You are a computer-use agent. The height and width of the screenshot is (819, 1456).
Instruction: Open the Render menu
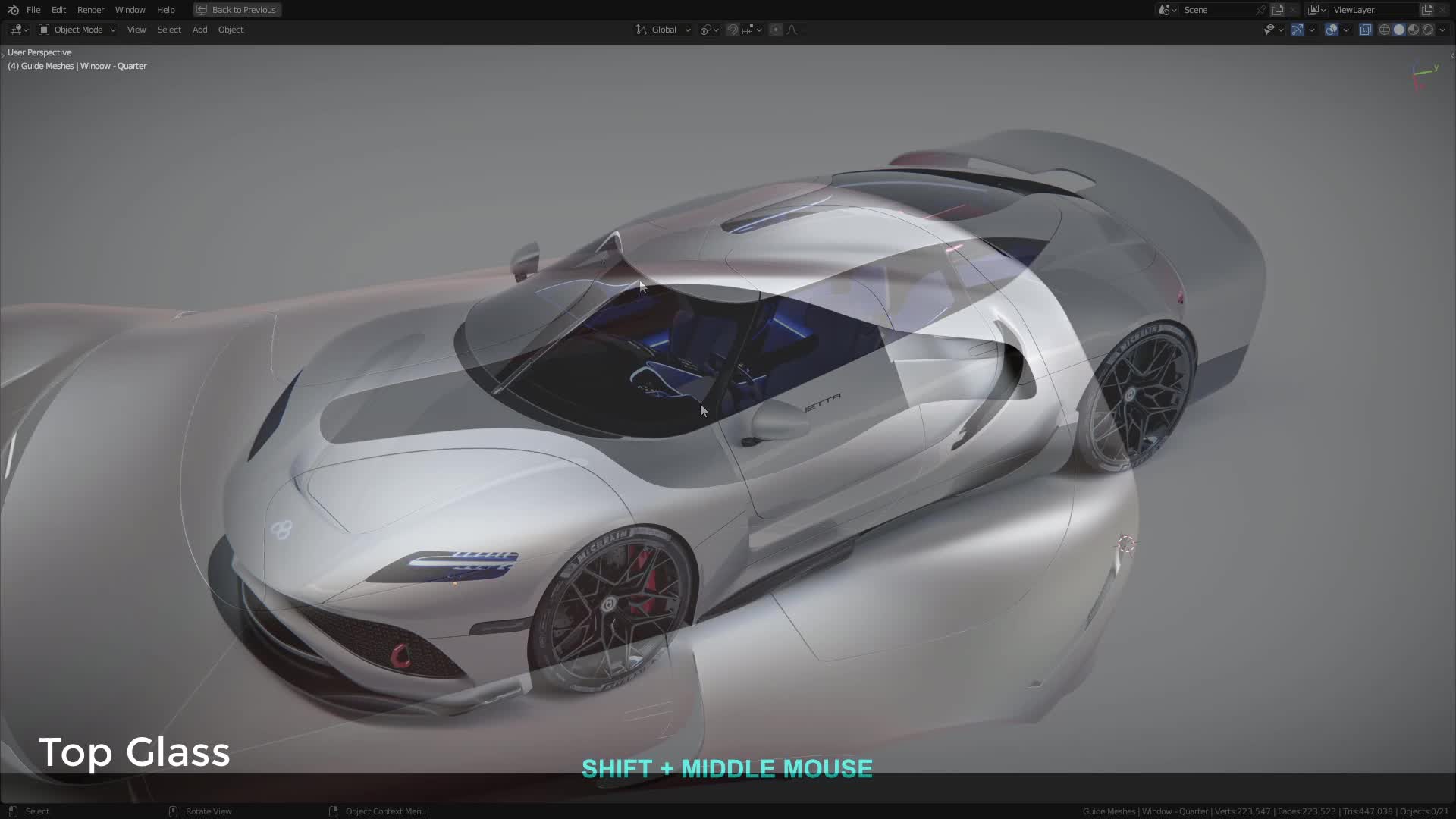pyautogui.click(x=90, y=10)
